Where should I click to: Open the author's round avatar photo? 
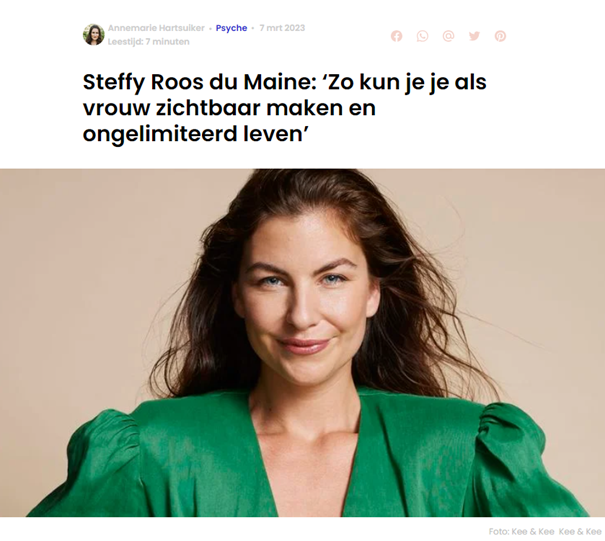pos(94,35)
